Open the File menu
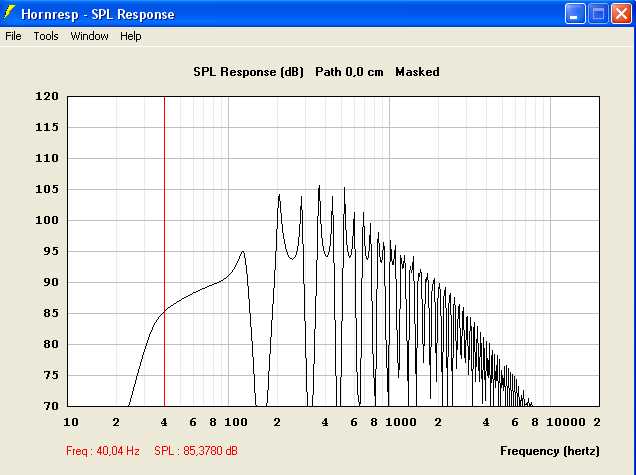 tap(13, 36)
